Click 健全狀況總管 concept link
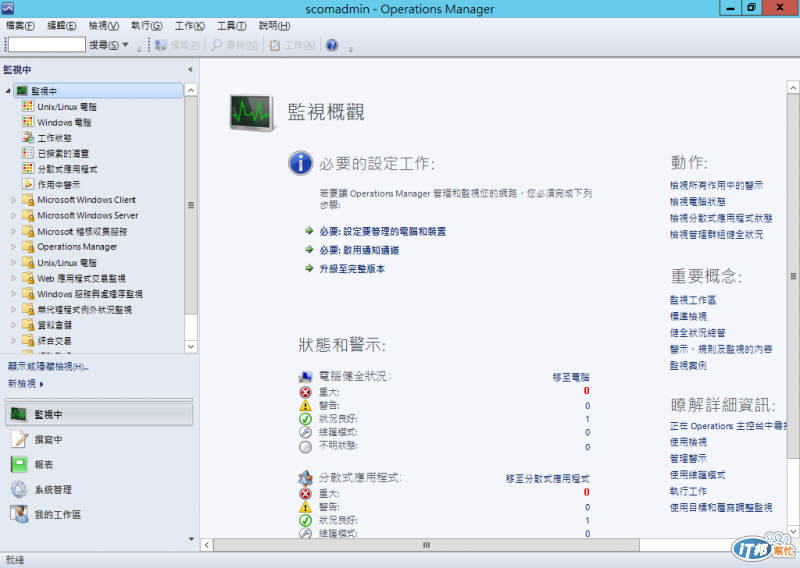The width and height of the screenshot is (800, 568). point(697,333)
